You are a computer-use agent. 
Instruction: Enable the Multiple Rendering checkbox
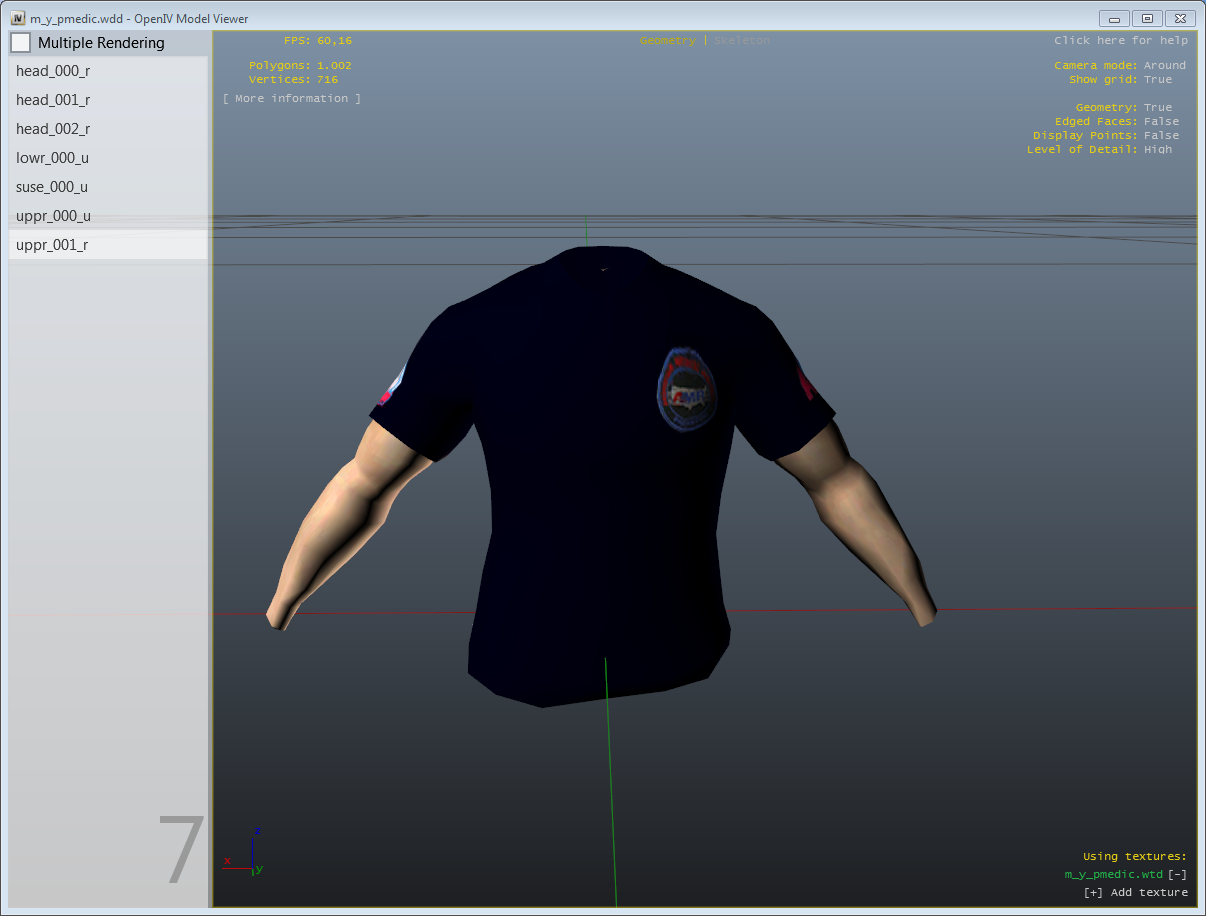coord(21,43)
